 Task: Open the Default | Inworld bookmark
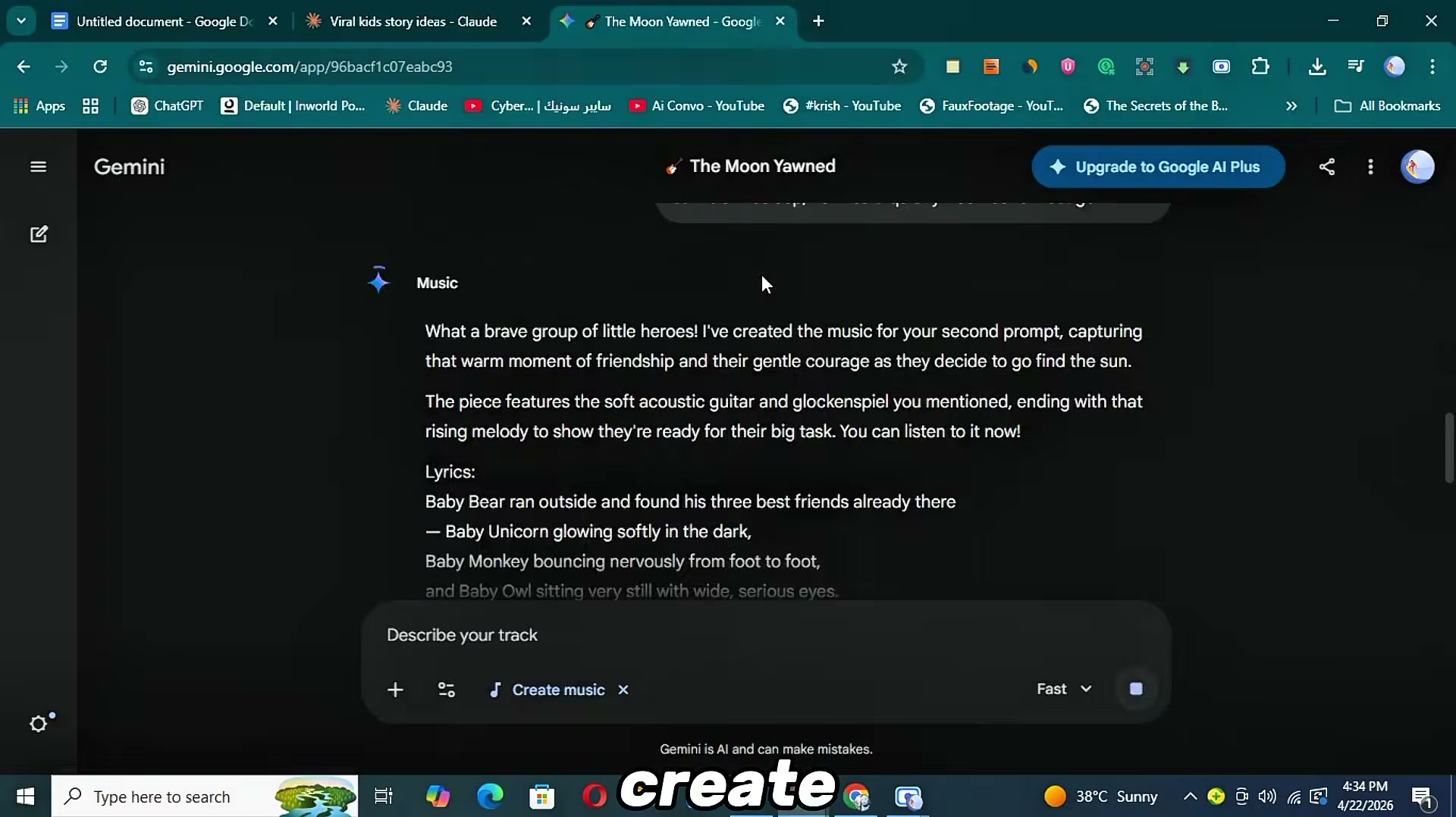(x=293, y=106)
